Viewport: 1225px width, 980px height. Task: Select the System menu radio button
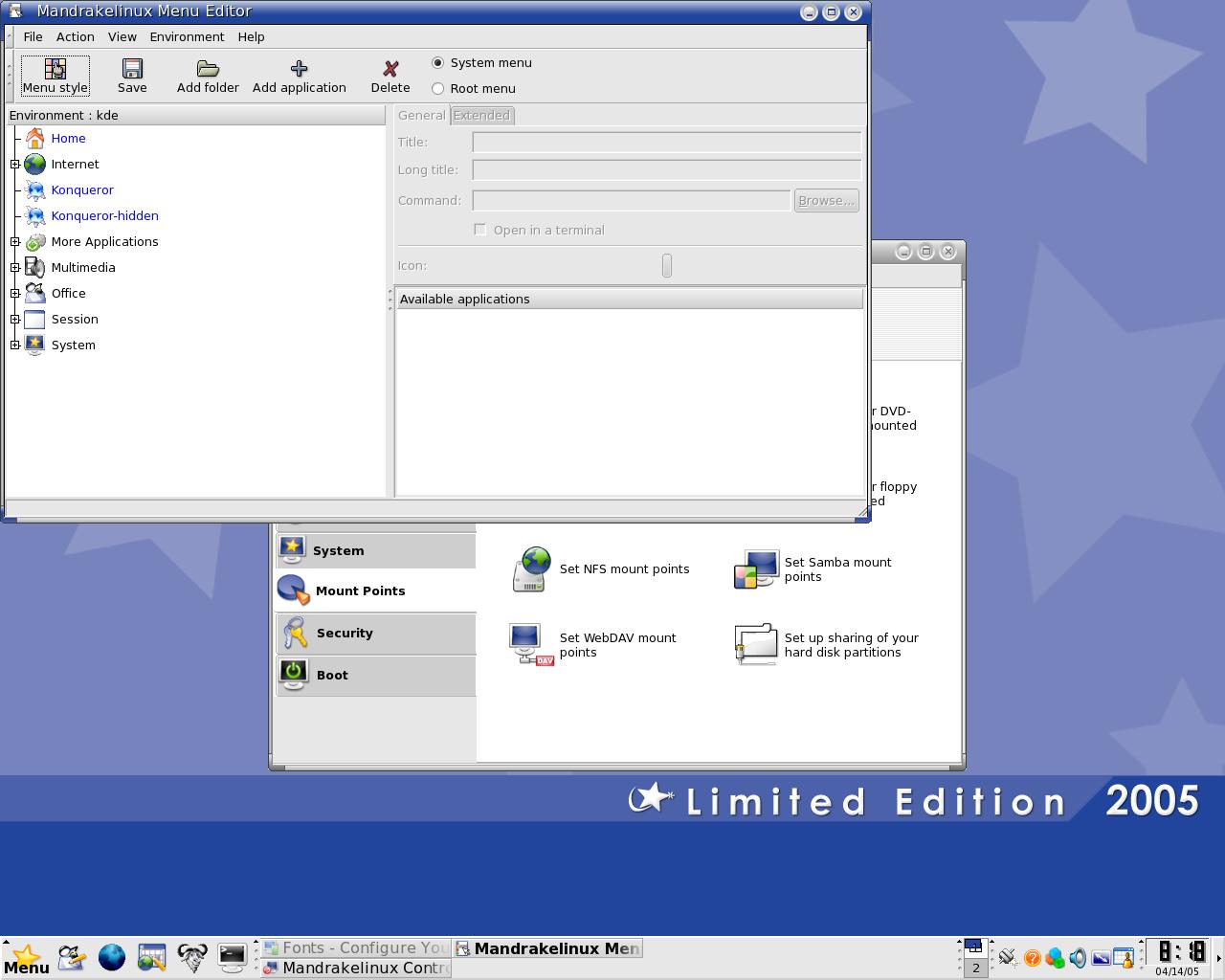pos(438,62)
